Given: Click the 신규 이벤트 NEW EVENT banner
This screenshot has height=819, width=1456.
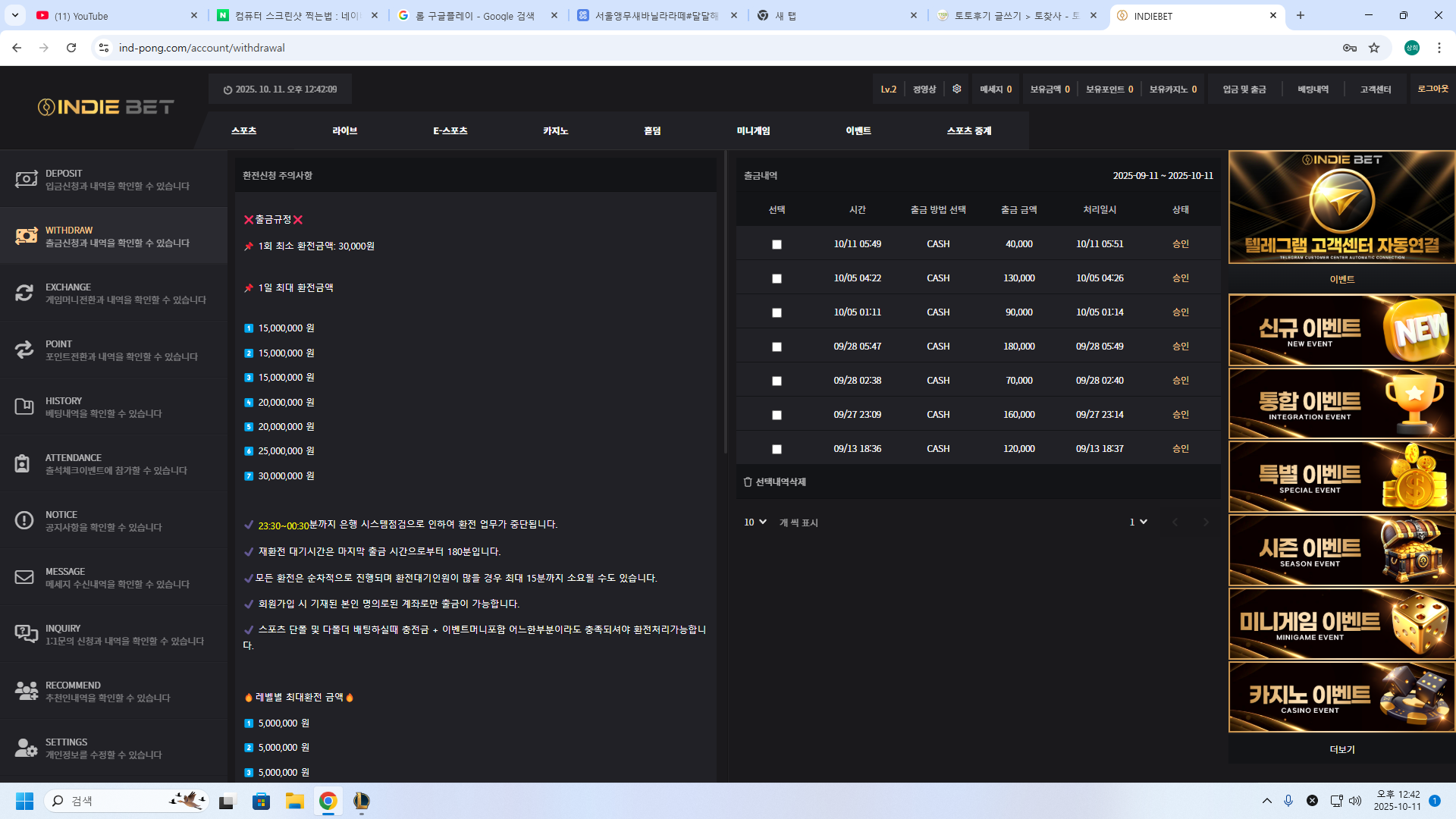Looking at the screenshot, I should (1341, 331).
